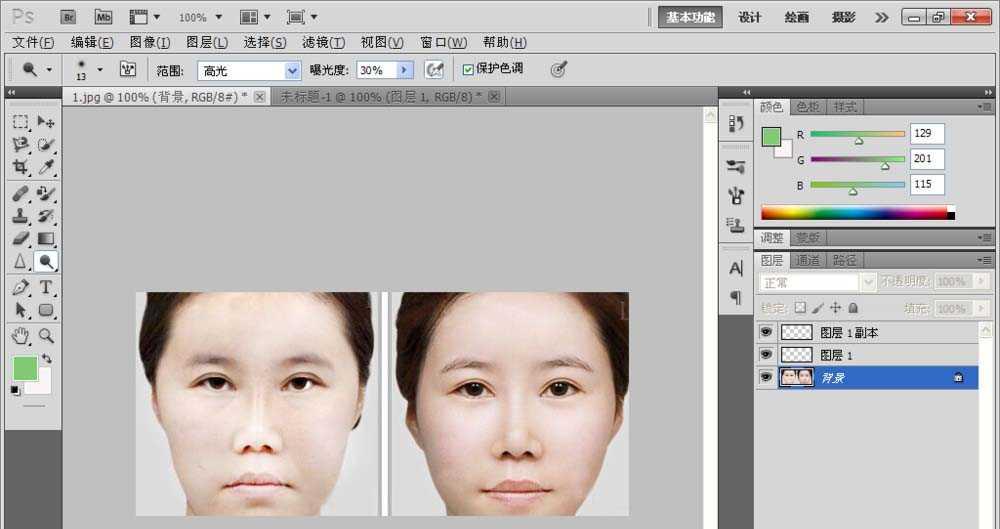This screenshot has width=1000, height=529.
Task: Select the 摄影 workspace
Action: point(843,17)
